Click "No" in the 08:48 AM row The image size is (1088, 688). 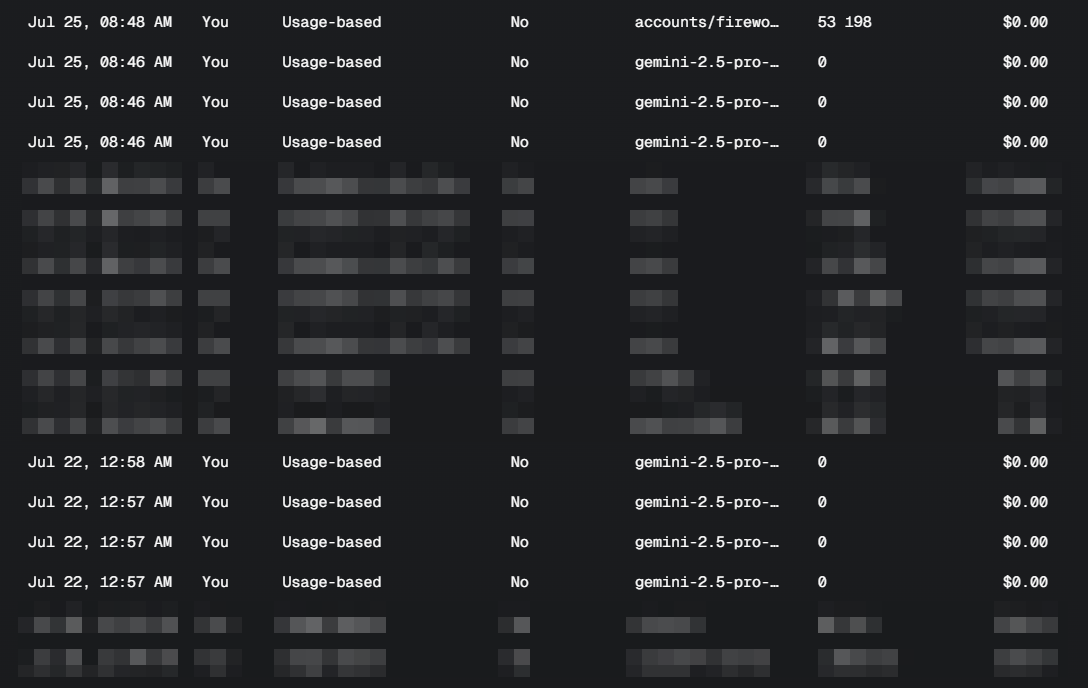(519, 22)
